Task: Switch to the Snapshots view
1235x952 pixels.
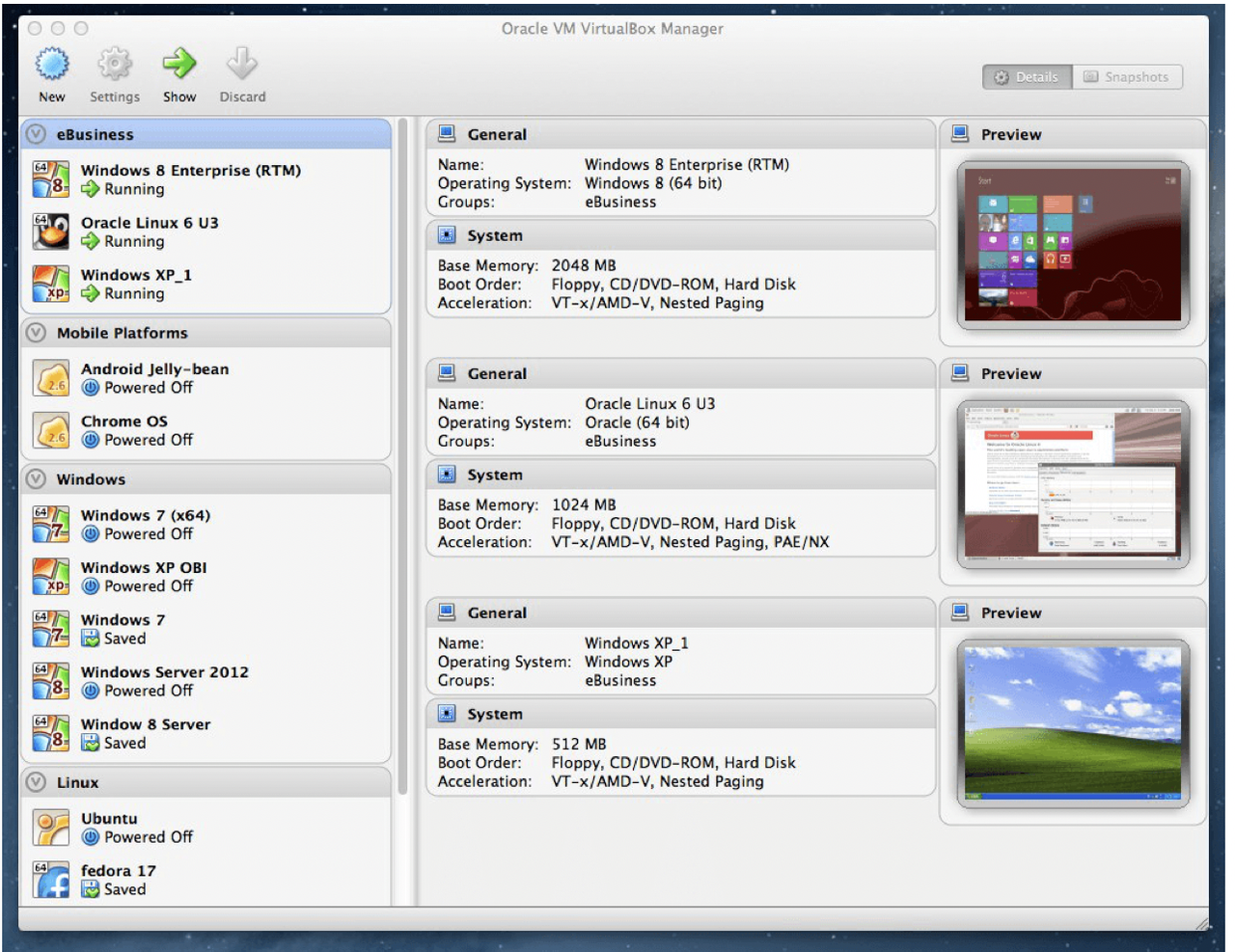Action: (1127, 76)
